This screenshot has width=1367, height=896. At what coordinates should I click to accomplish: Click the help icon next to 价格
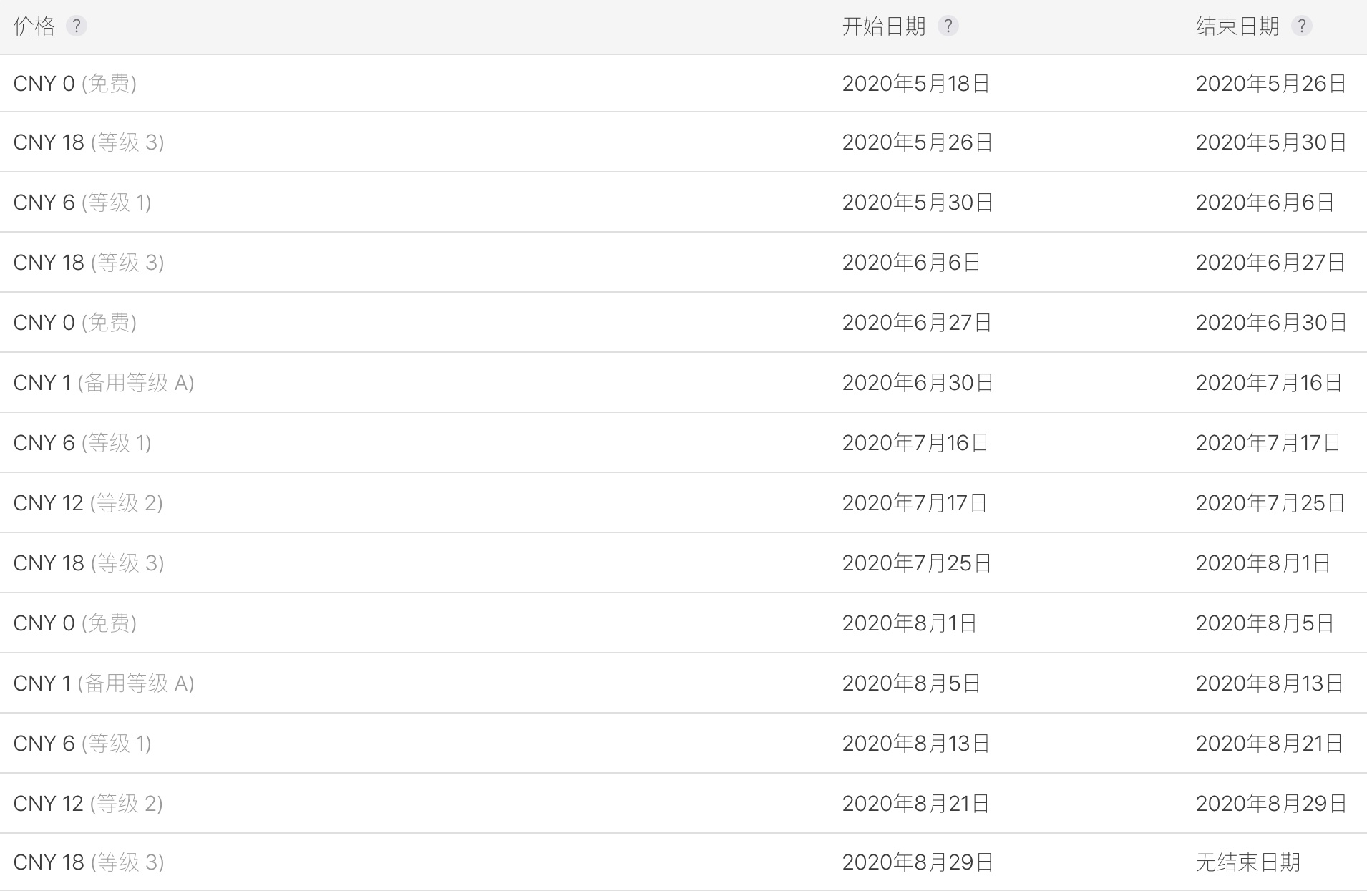click(76, 26)
